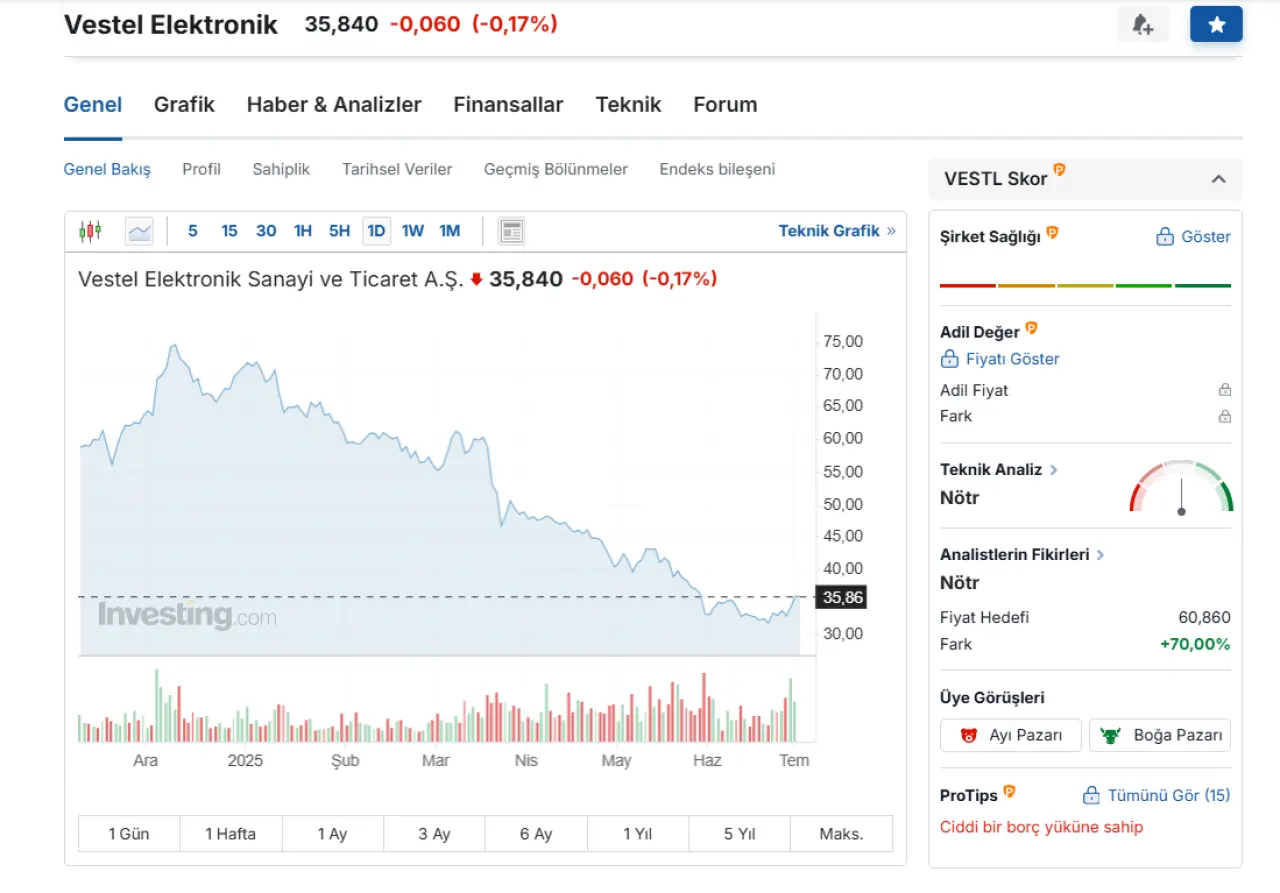
Task: Switch to the Tarihsel Veriler sub-tab
Action: tap(397, 170)
